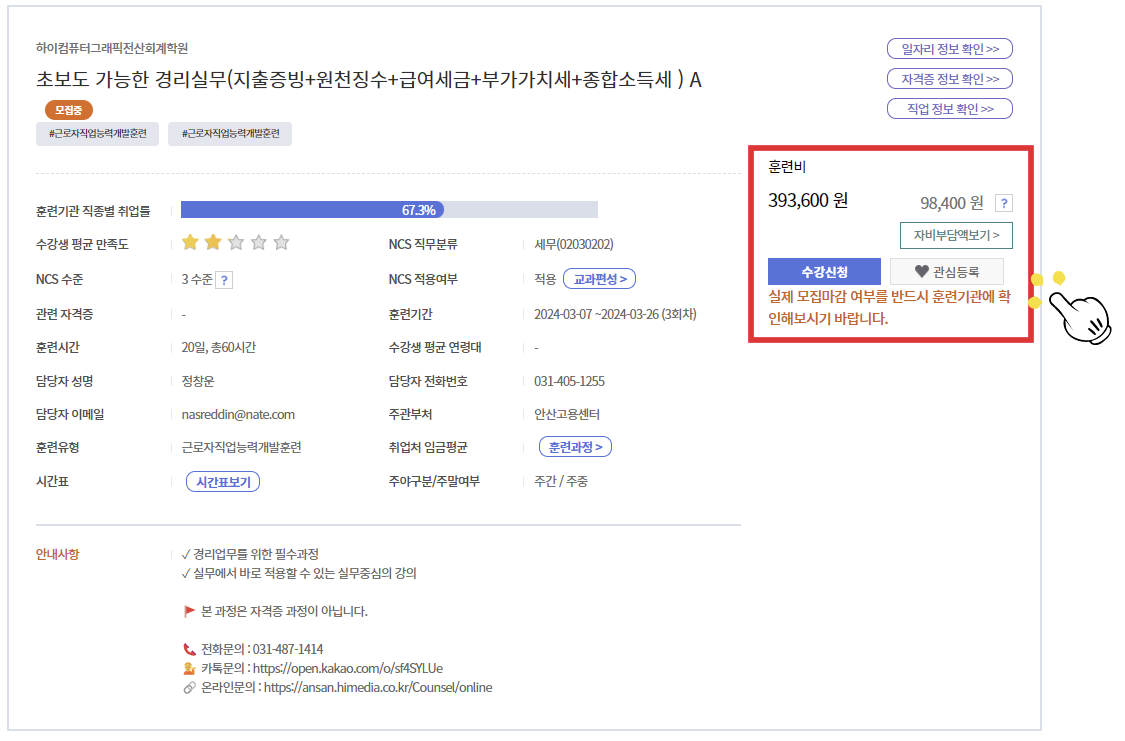The image size is (1125, 741).
Task: Click the second satisfaction star
Action: coord(213,242)
